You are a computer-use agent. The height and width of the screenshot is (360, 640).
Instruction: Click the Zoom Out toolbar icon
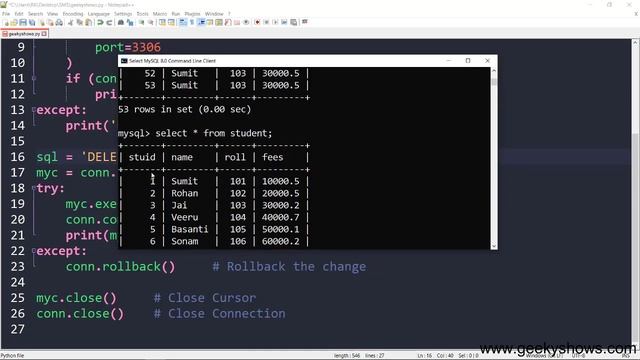point(151,22)
